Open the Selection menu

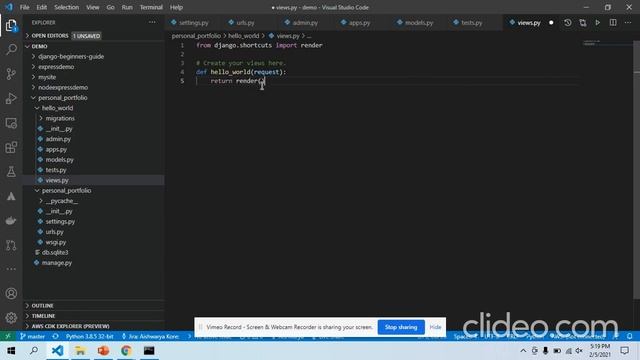(67, 7)
